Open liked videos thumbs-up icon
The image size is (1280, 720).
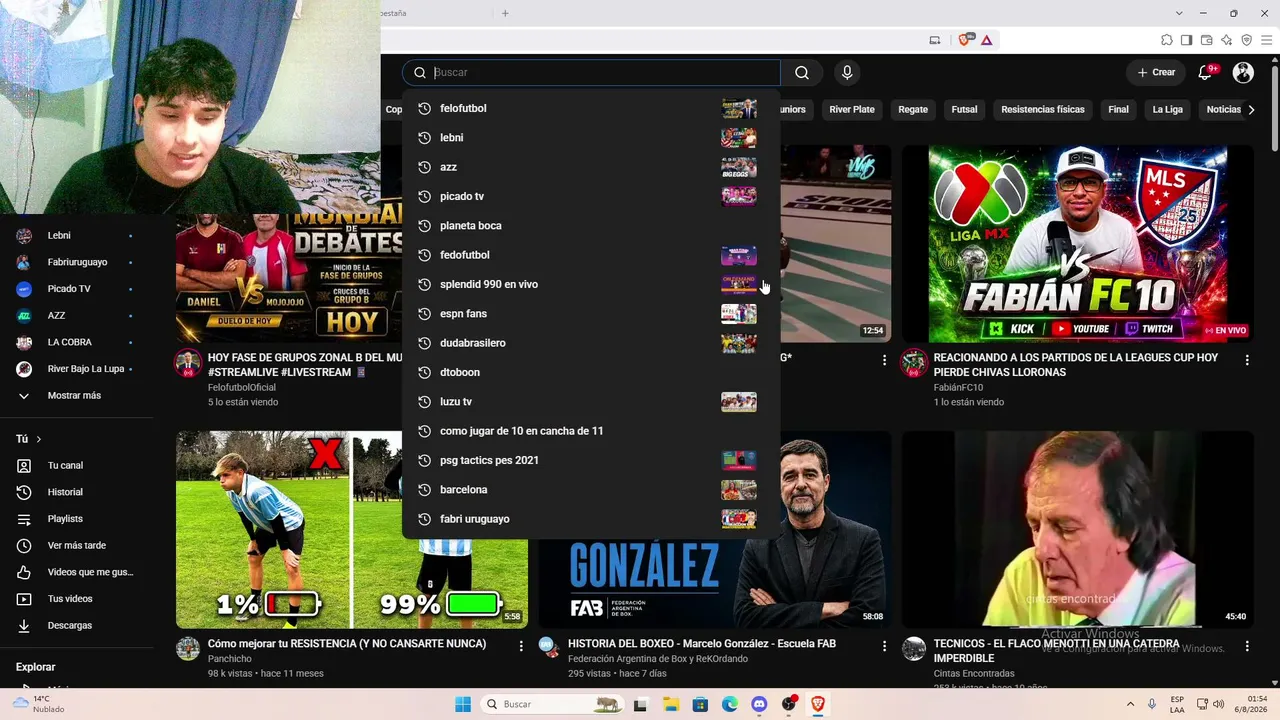pos(24,572)
